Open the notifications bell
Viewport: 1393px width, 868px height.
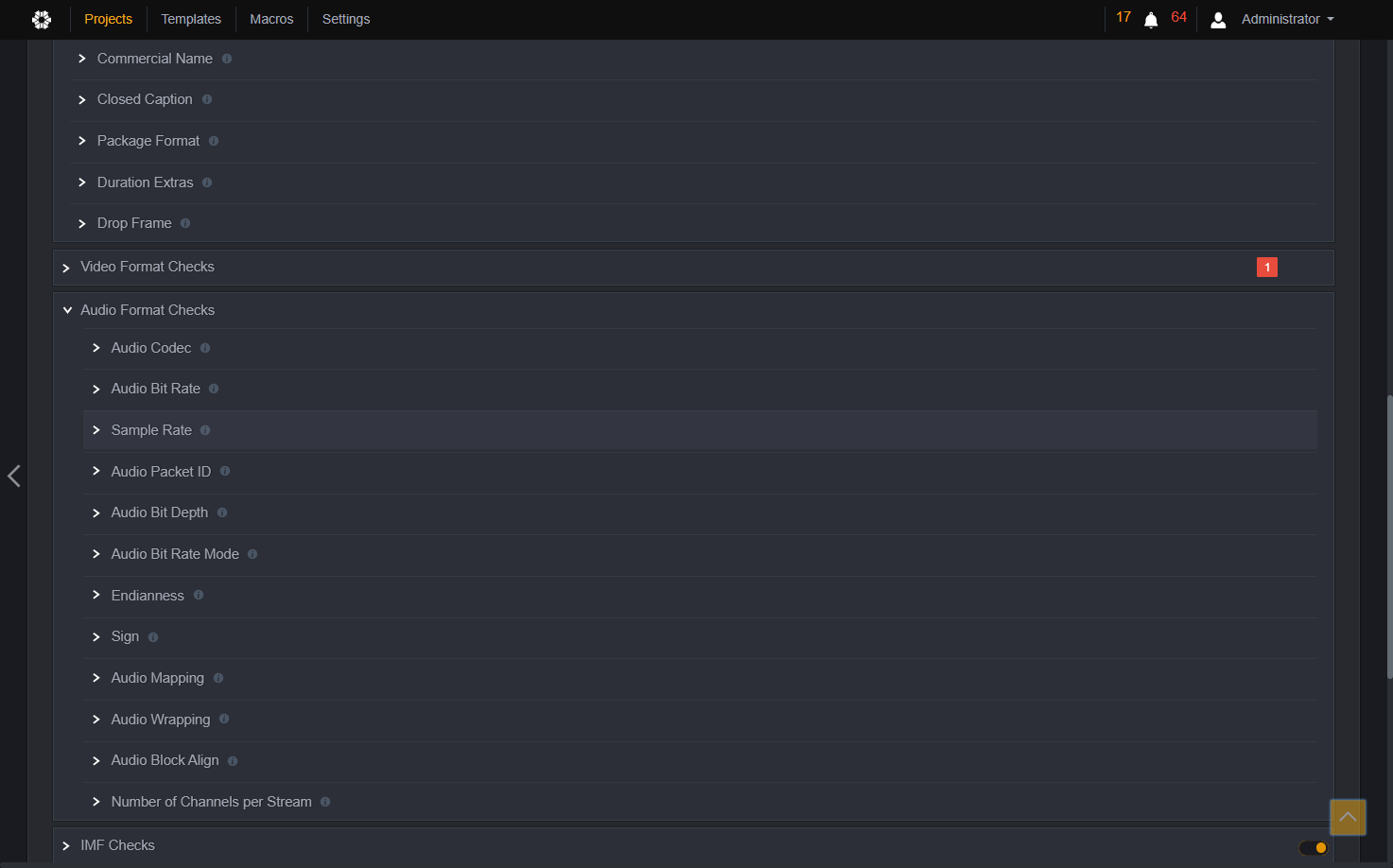tap(1151, 20)
